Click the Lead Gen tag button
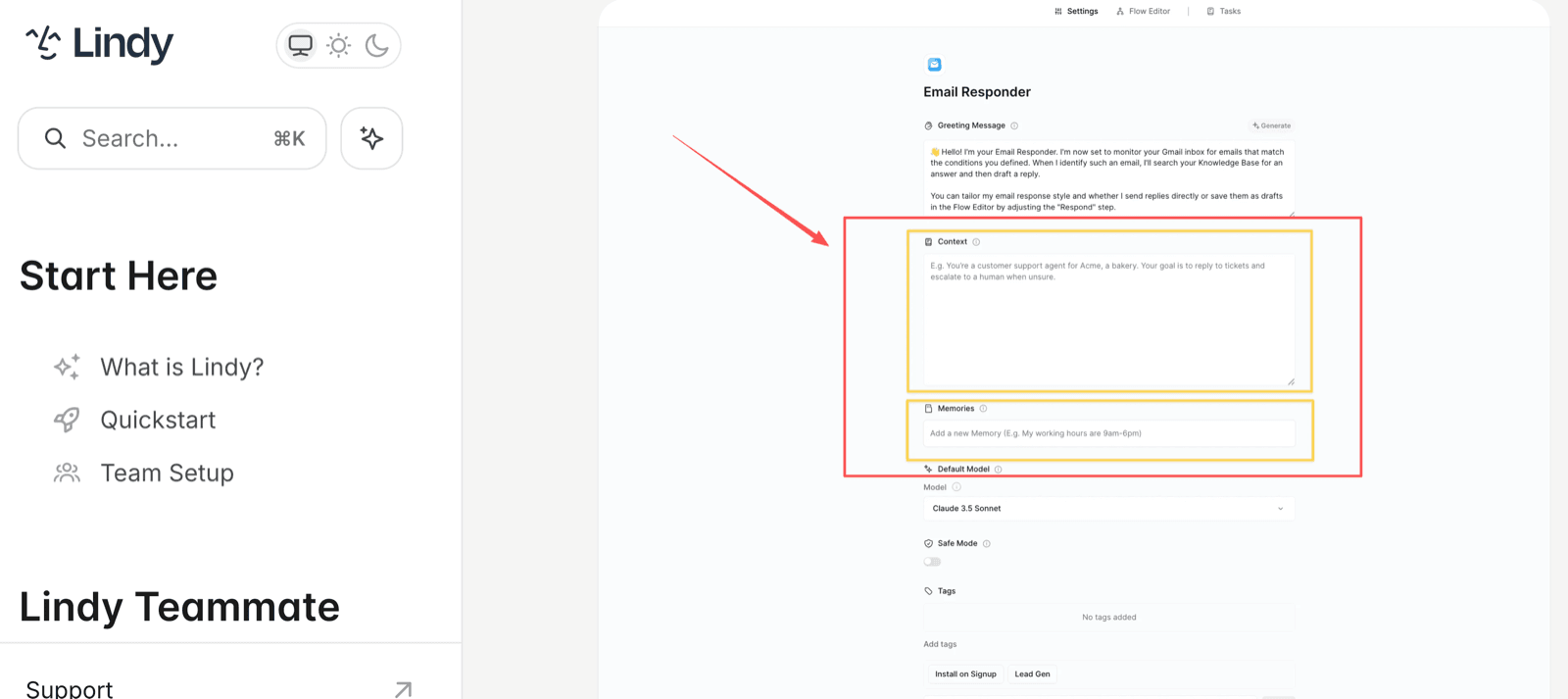Viewport: 1568px width, 699px height. click(x=1032, y=674)
